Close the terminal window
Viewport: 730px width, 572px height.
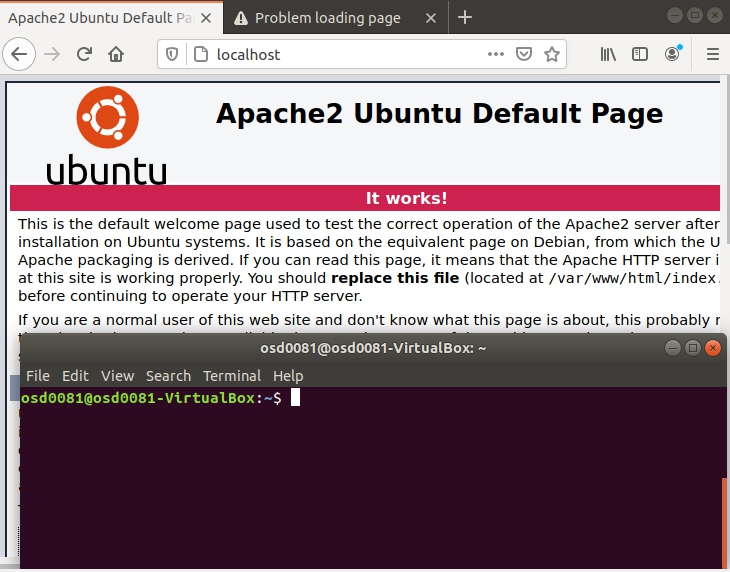tap(713, 348)
